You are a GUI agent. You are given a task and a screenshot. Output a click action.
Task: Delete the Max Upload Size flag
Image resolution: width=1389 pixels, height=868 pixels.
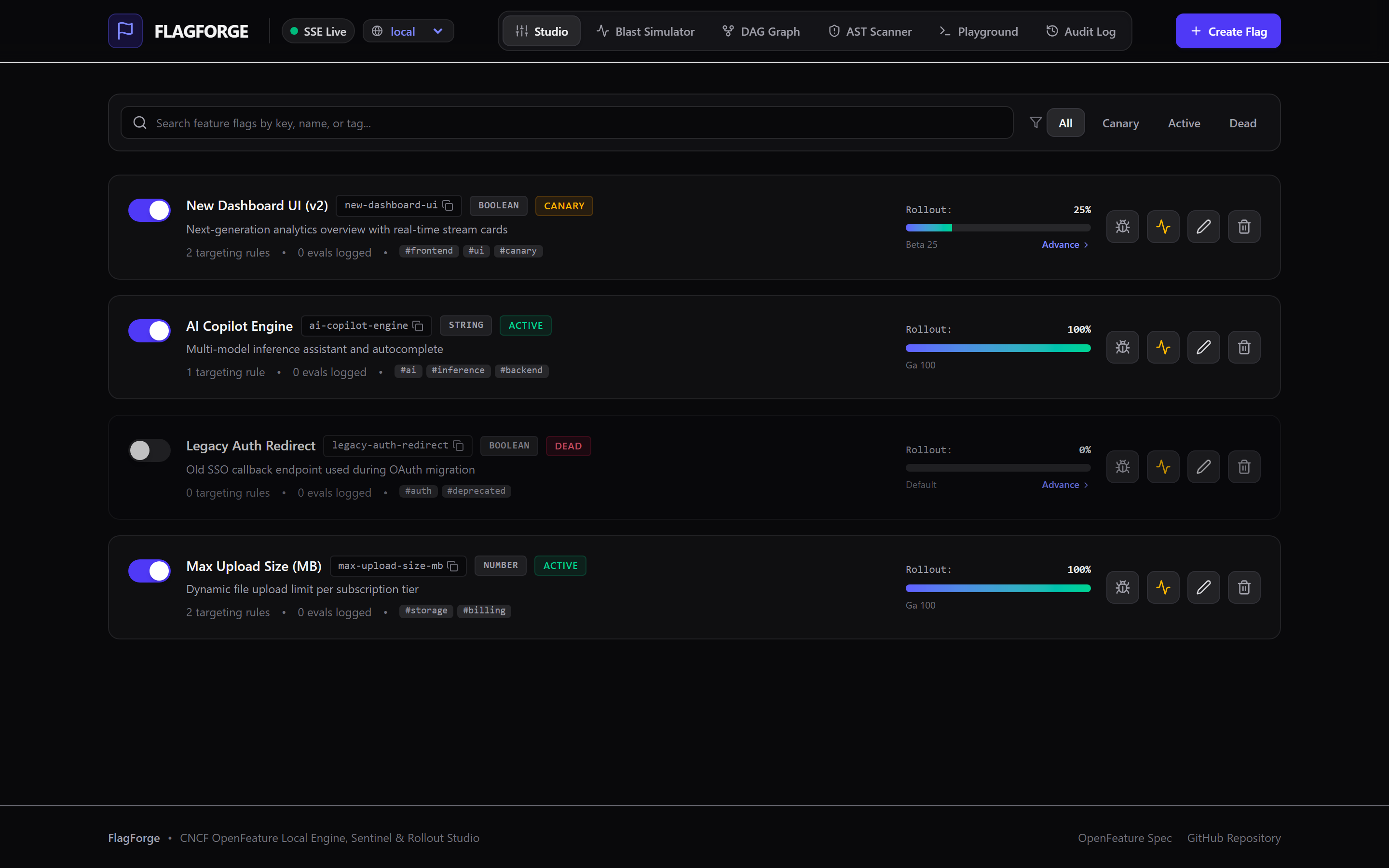pos(1244,587)
